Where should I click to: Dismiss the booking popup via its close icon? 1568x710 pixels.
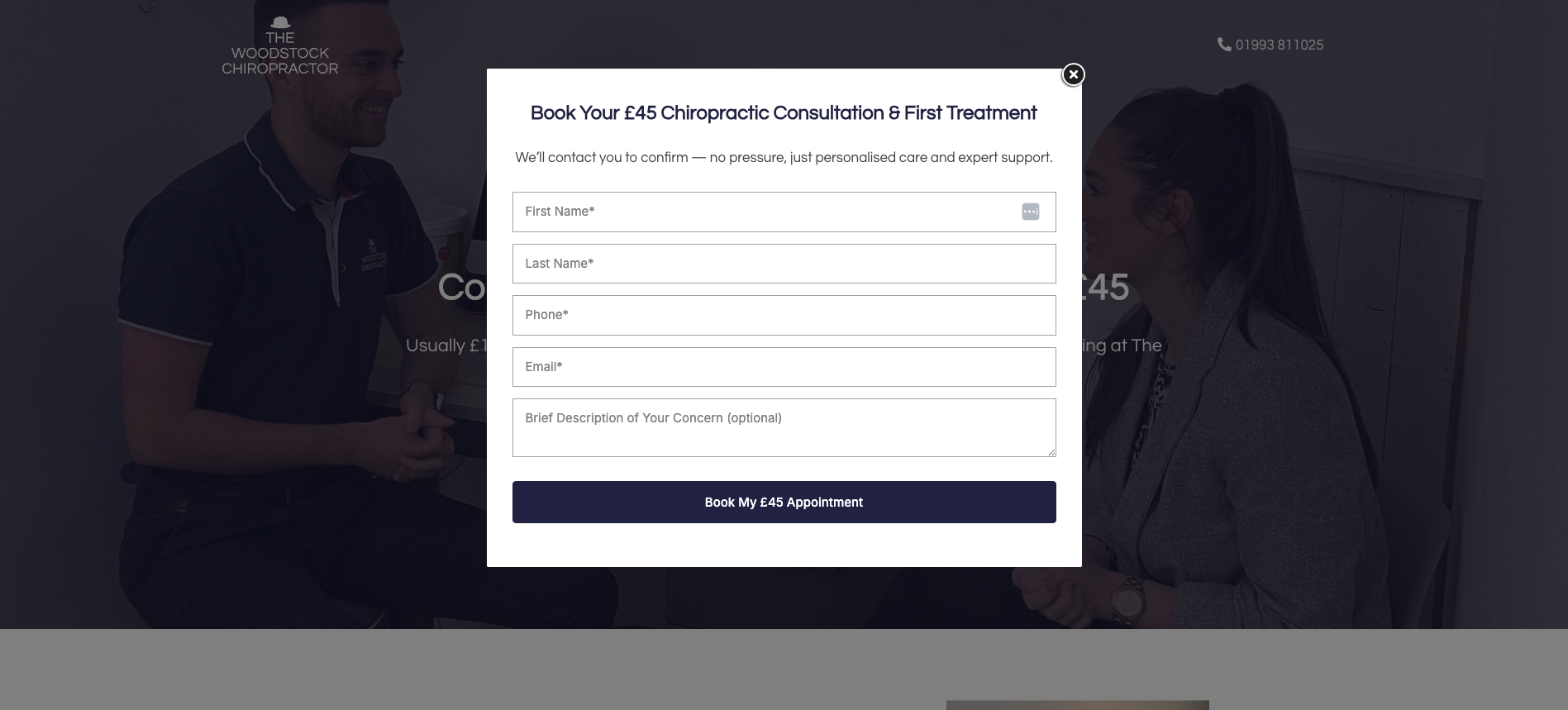click(1072, 74)
